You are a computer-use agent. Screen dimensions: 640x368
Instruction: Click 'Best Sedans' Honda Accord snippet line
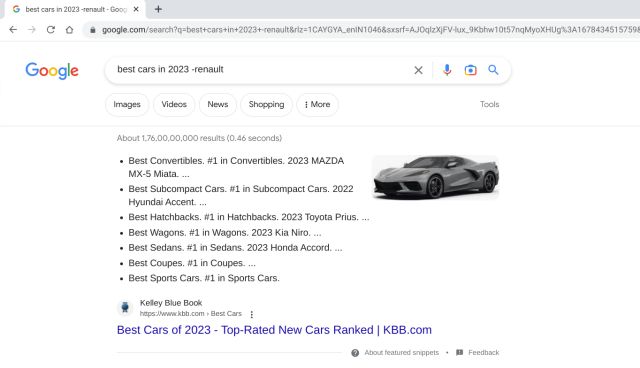coord(235,248)
